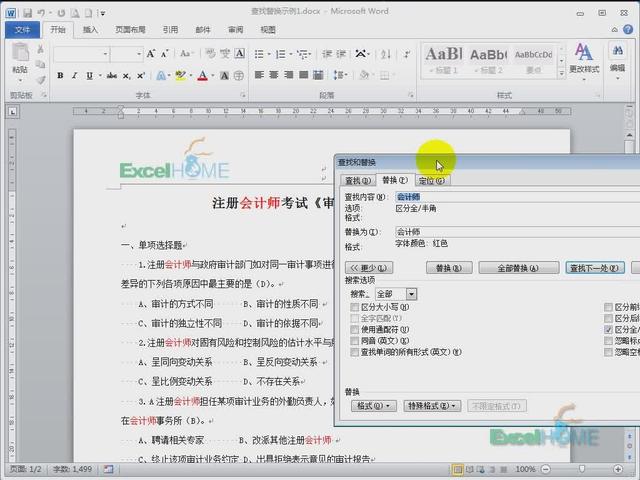Screen dimensions: 640x480
Task: Click the Cut scissors icon
Action: (x=40, y=49)
